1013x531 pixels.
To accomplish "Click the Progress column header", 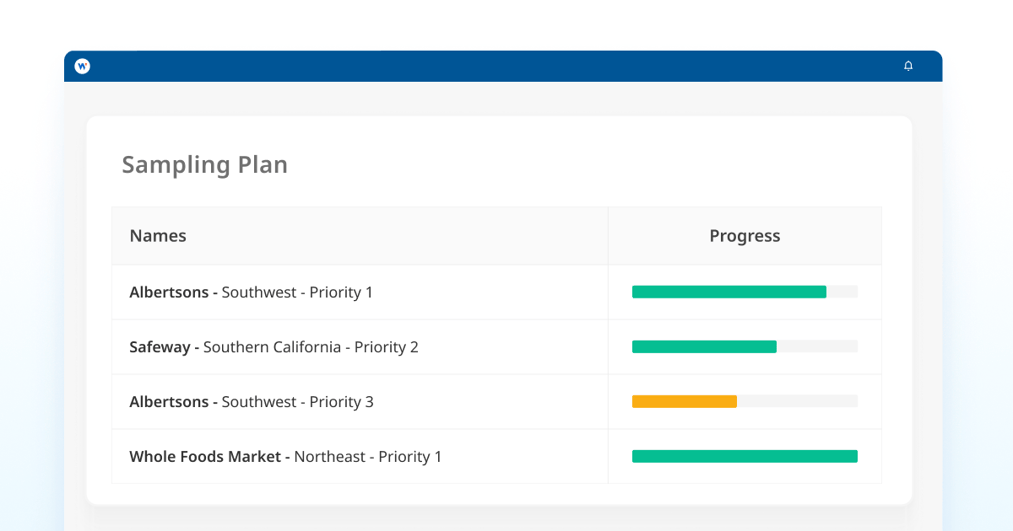I will click(x=744, y=236).
